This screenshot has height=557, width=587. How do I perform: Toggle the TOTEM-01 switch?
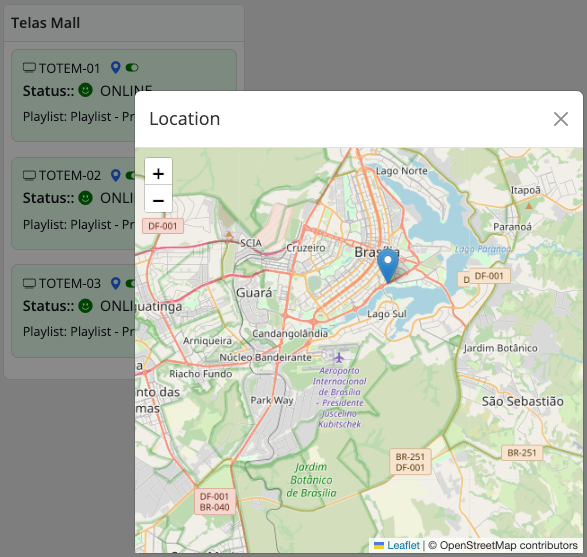(132, 68)
